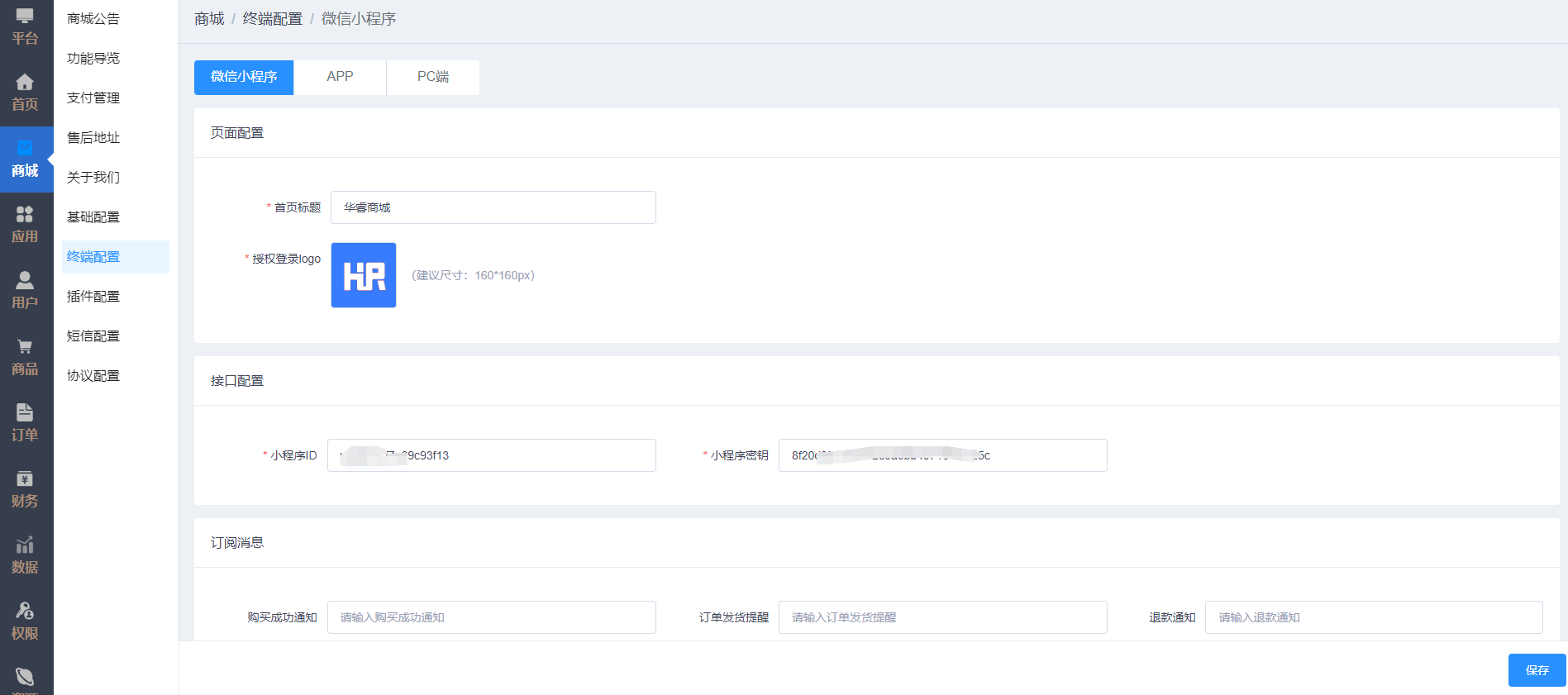Screen dimensions: 1568x695
Task: Open the 平台 platform icon in sidebar
Action: 25,17
